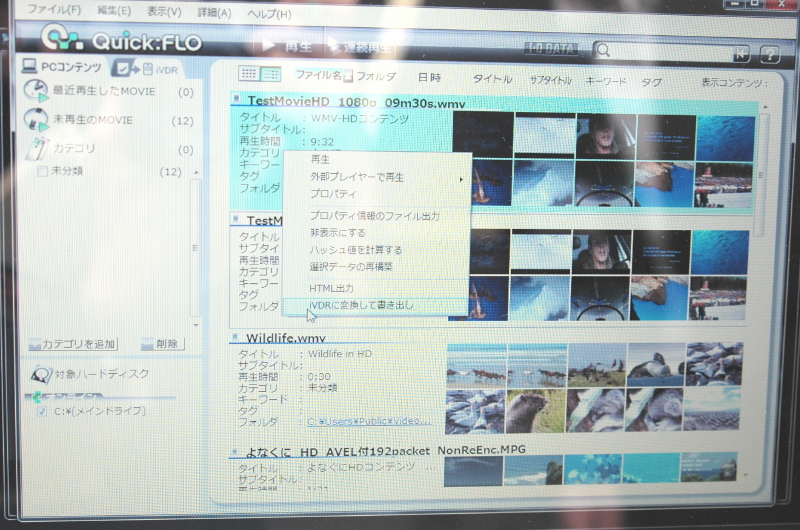The height and width of the screenshot is (530, 800).
Task: Toggle the 未分類 category checkbox
Action: pyautogui.click(x=43, y=171)
